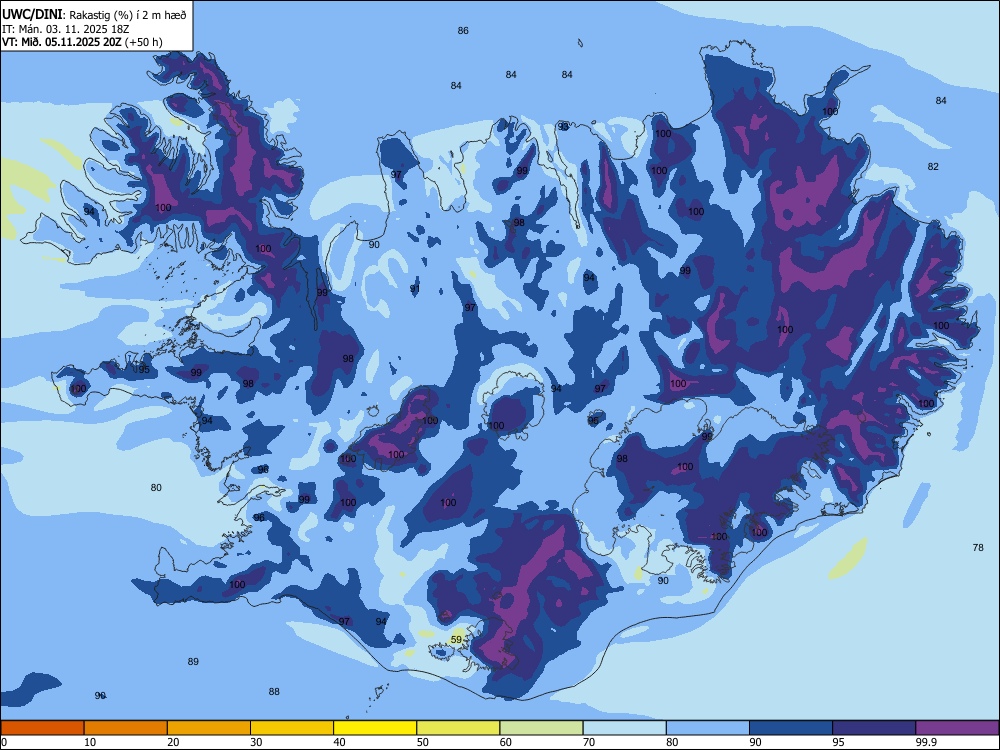Image resolution: width=1000 pixels, height=750 pixels.
Task: Click the '10' color bar tick label
Action: click(90, 742)
